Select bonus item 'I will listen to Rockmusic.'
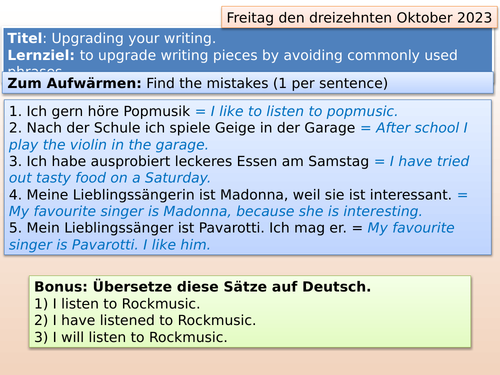 click(131, 337)
